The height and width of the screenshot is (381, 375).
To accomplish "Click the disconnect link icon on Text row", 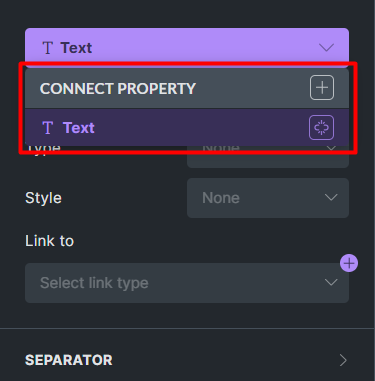I will 321,127.
